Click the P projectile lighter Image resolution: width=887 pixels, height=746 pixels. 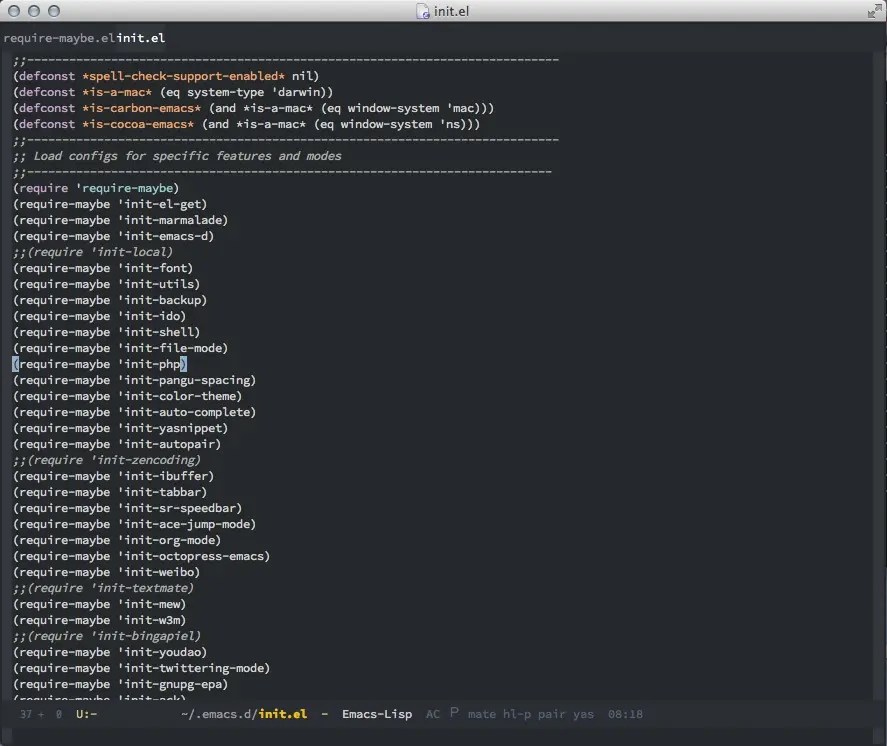[453, 713]
